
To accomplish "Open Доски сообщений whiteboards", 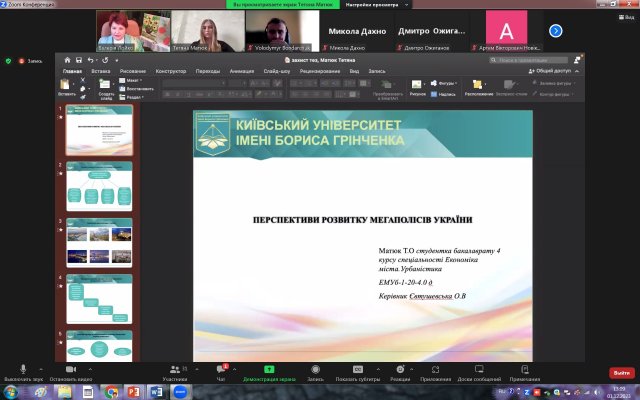I will [x=480, y=371].
